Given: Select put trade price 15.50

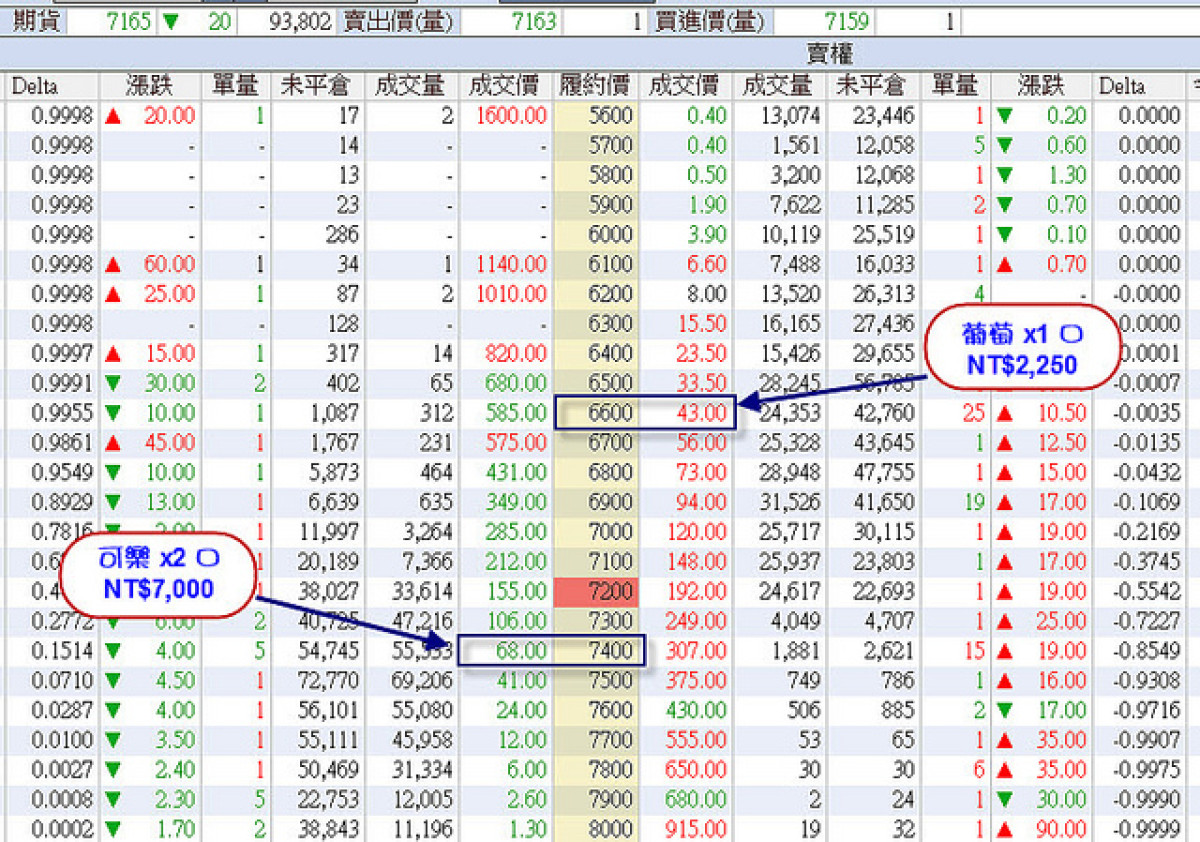Looking at the screenshot, I should point(701,324).
